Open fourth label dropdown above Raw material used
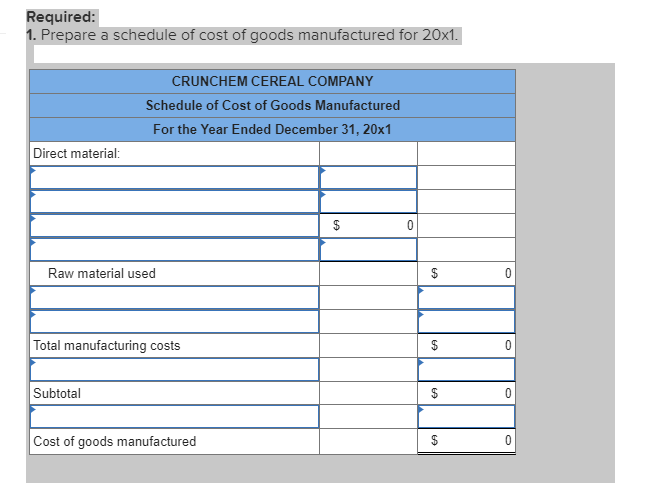Screen dimensions: 665x483 (x=174, y=249)
